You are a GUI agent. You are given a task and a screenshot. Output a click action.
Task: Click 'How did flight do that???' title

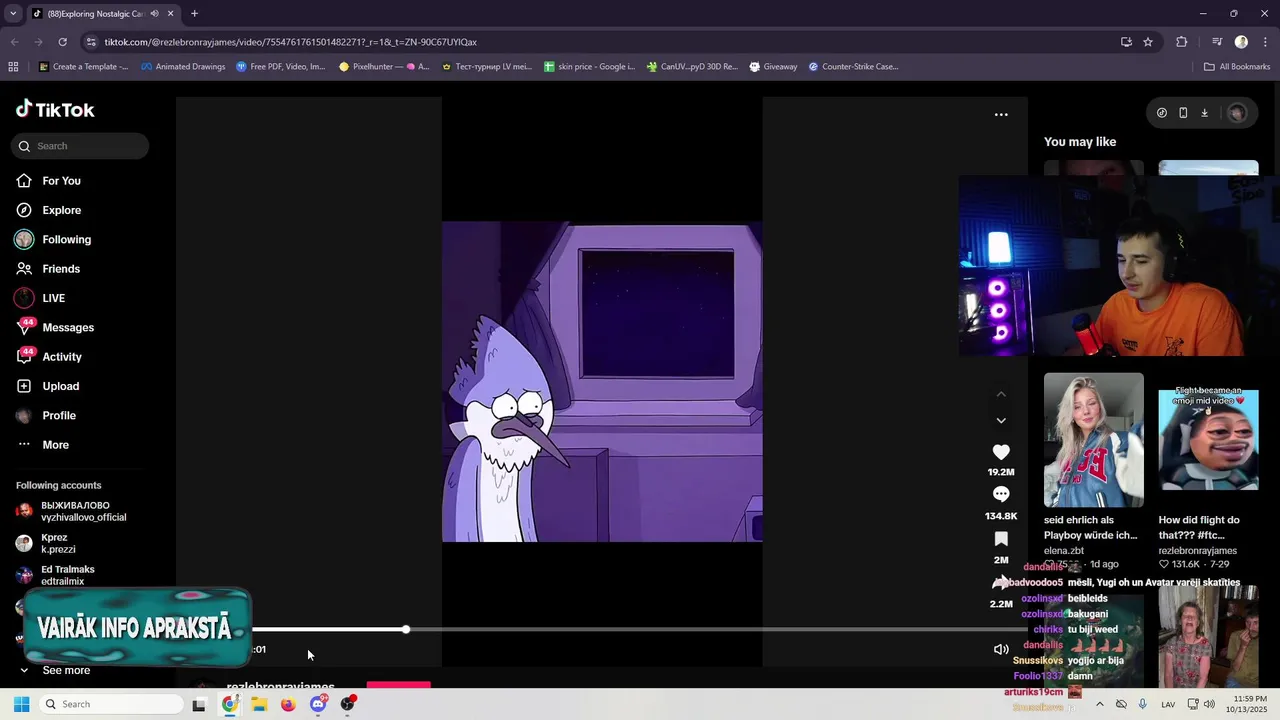tap(1199, 527)
